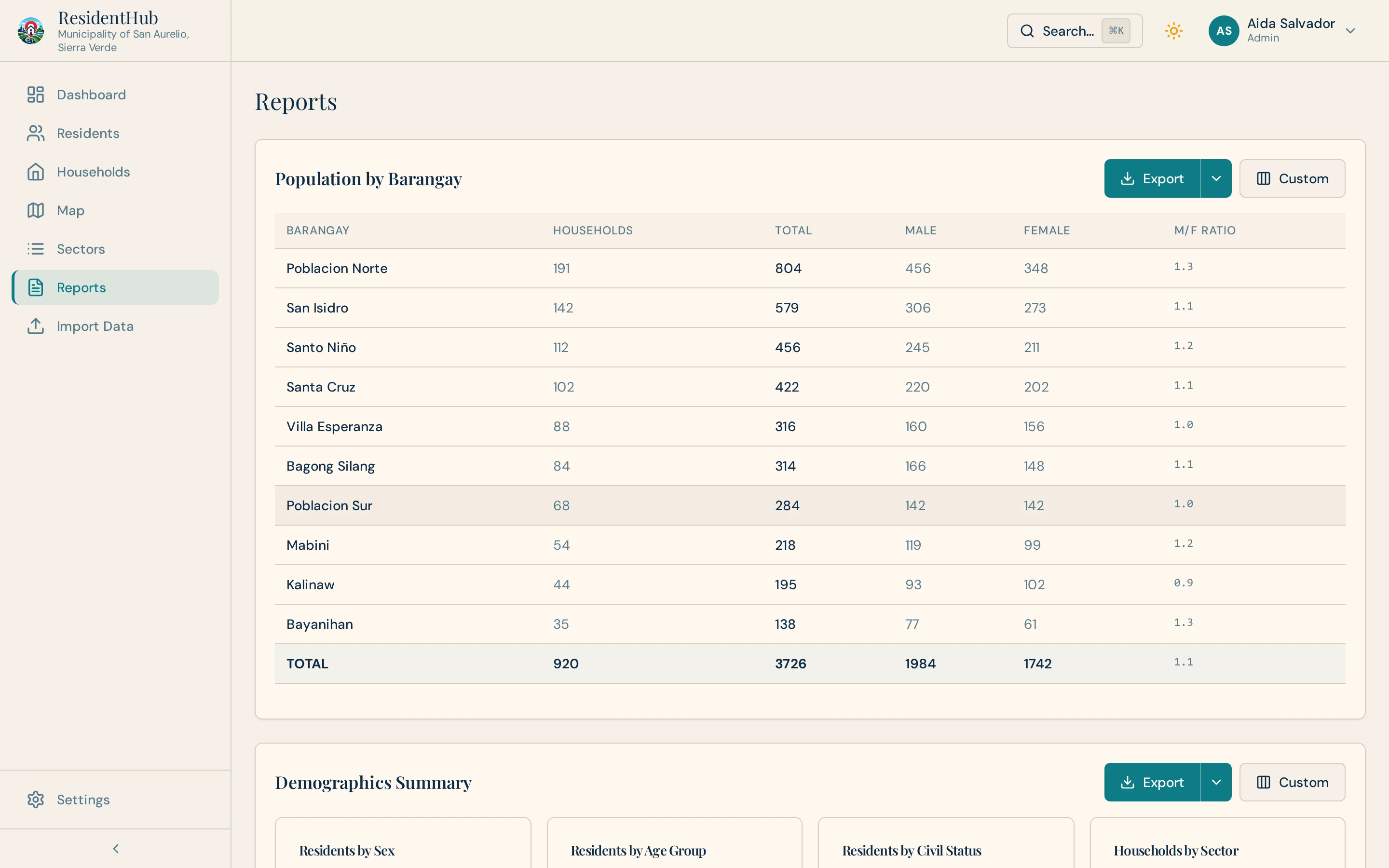Click the ⌘K shortcut badge

(1116, 31)
